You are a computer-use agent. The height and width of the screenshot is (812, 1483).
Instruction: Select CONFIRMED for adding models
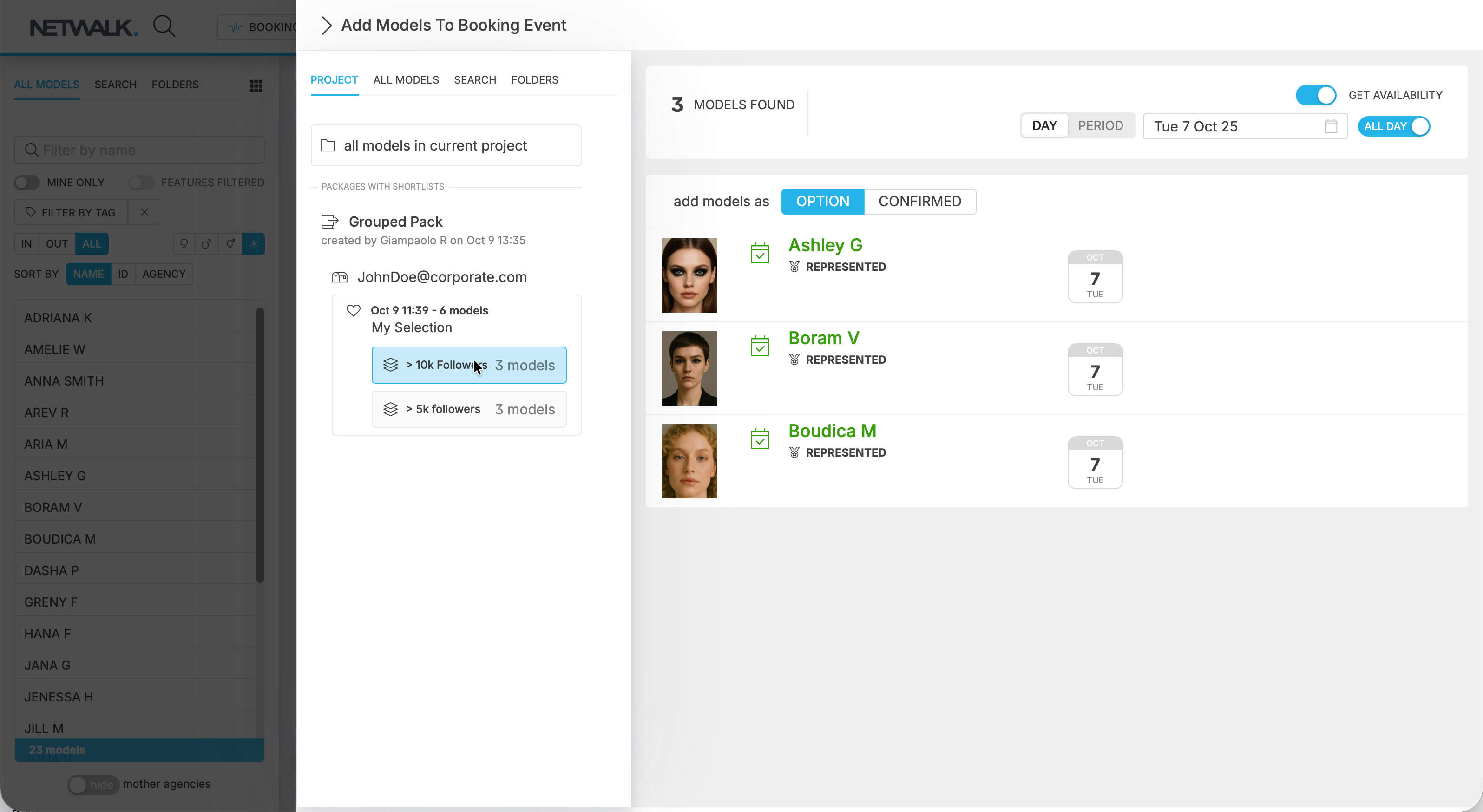point(919,202)
